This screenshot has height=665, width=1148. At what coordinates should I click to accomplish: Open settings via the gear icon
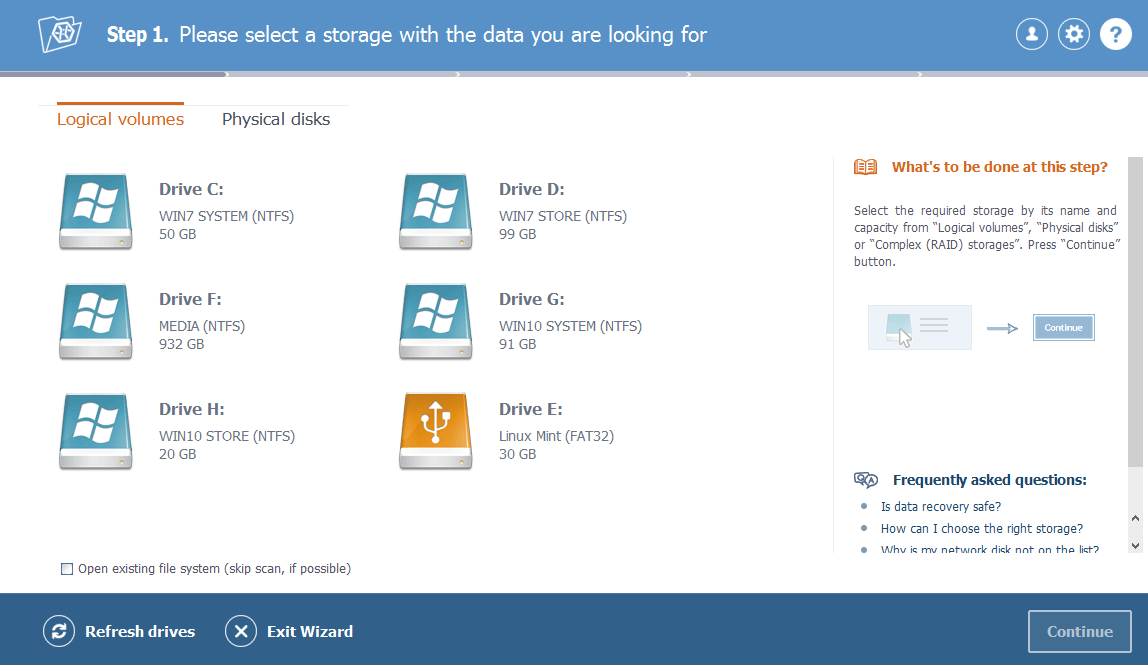coord(1074,35)
